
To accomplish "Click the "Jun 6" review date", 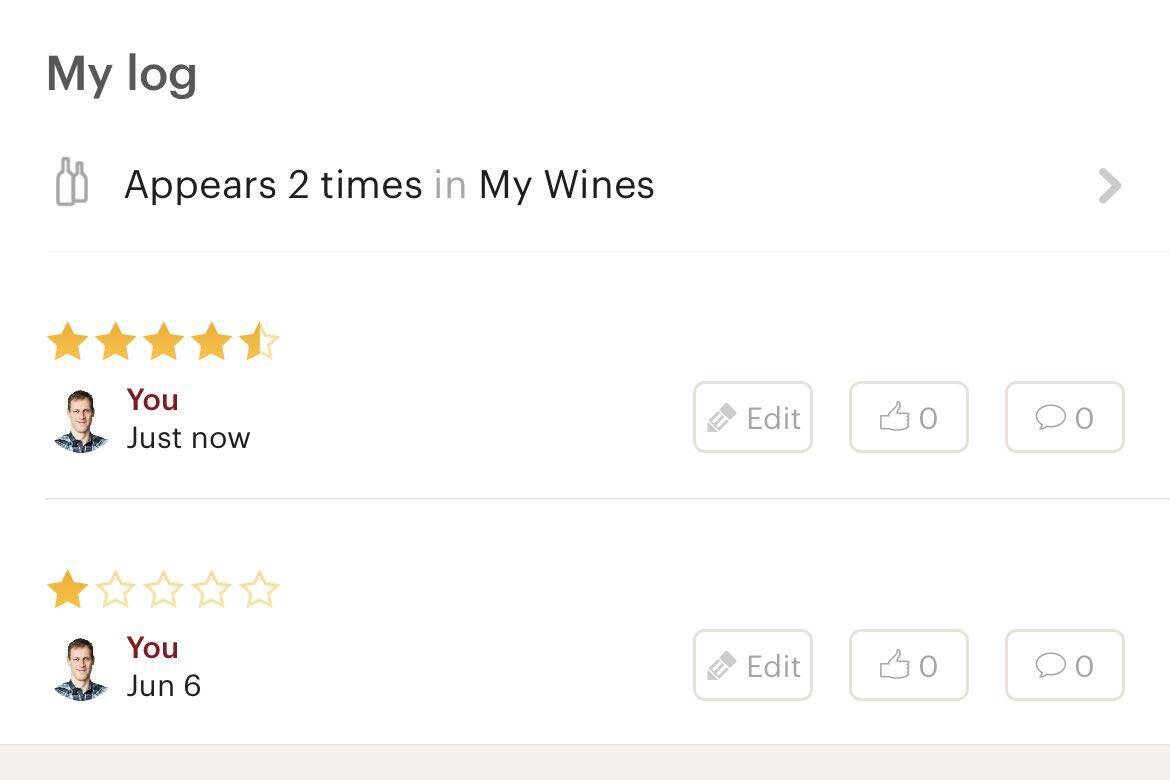I will 163,686.
